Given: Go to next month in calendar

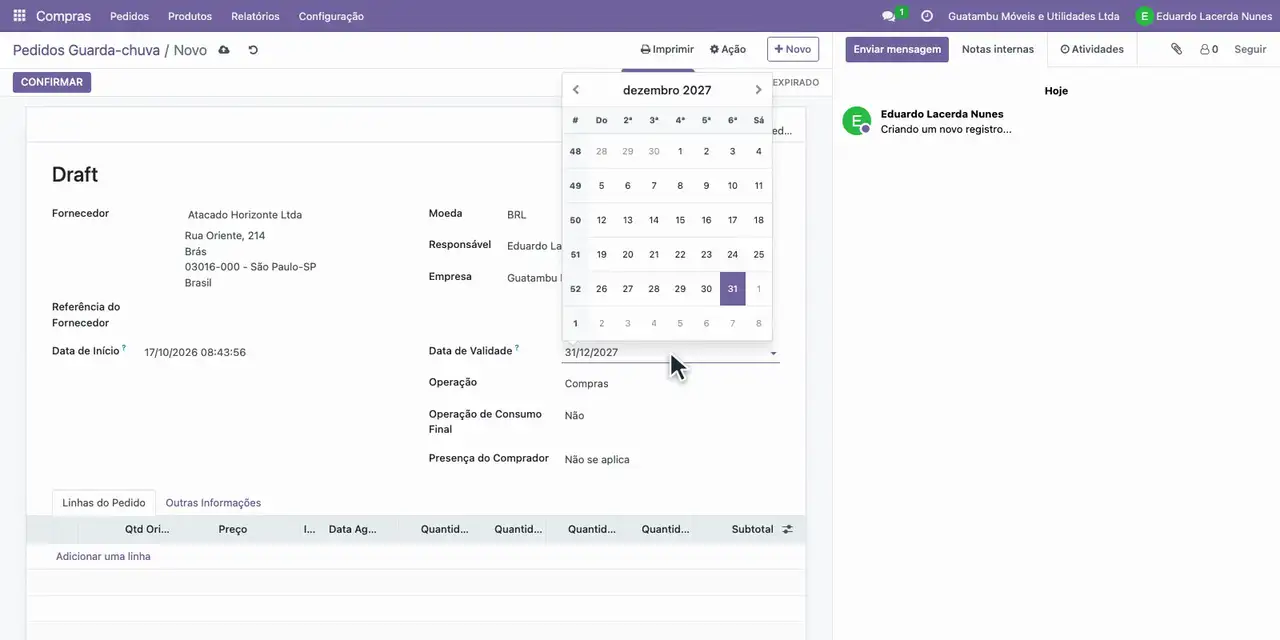Looking at the screenshot, I should tap(758, 90).
